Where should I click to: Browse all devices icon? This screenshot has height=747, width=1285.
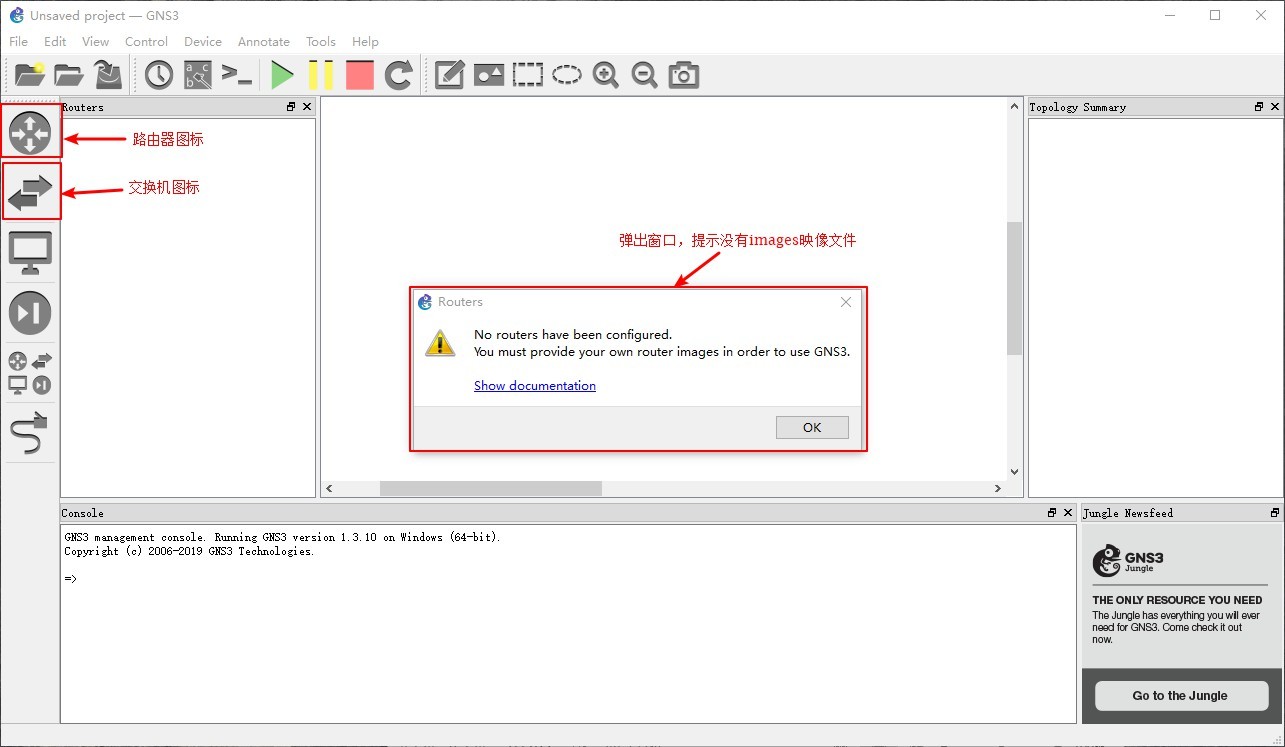click(x=30, y=372)
